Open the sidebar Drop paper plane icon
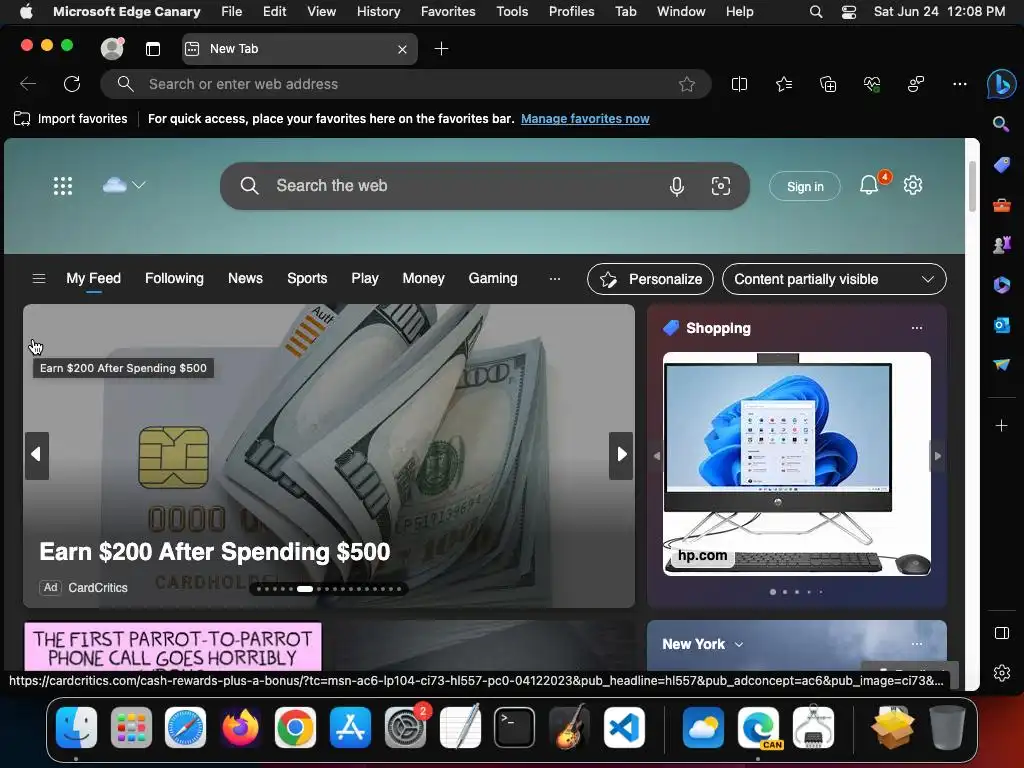1024x768 pixels. point(1001,364)
